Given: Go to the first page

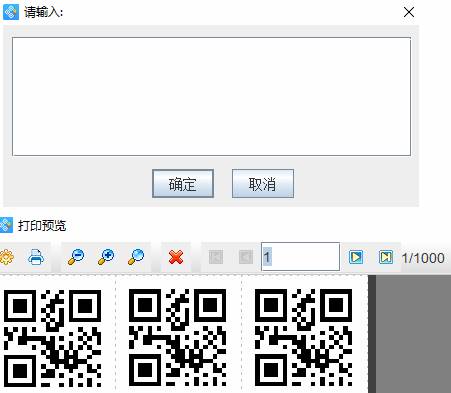Looking at the screenshot, I should pos(216,257).
